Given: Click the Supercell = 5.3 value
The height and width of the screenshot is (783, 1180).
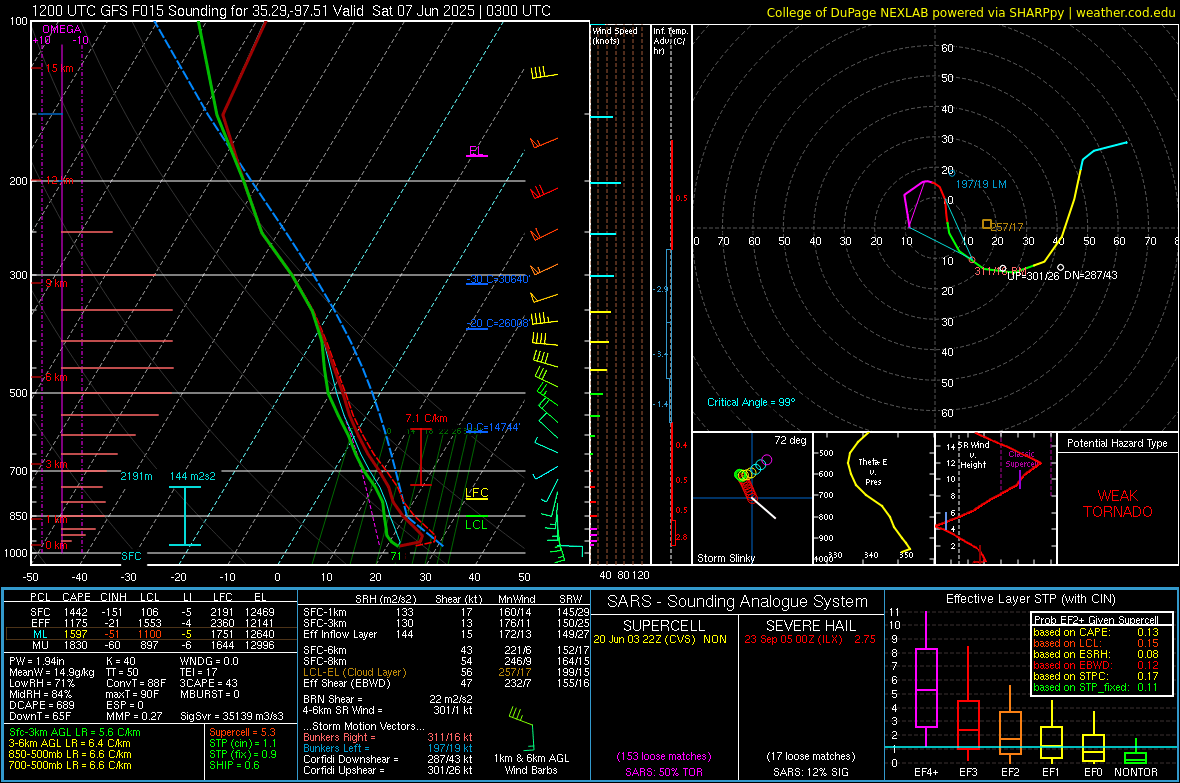Looking at the screenshot, I should (242, 732).
